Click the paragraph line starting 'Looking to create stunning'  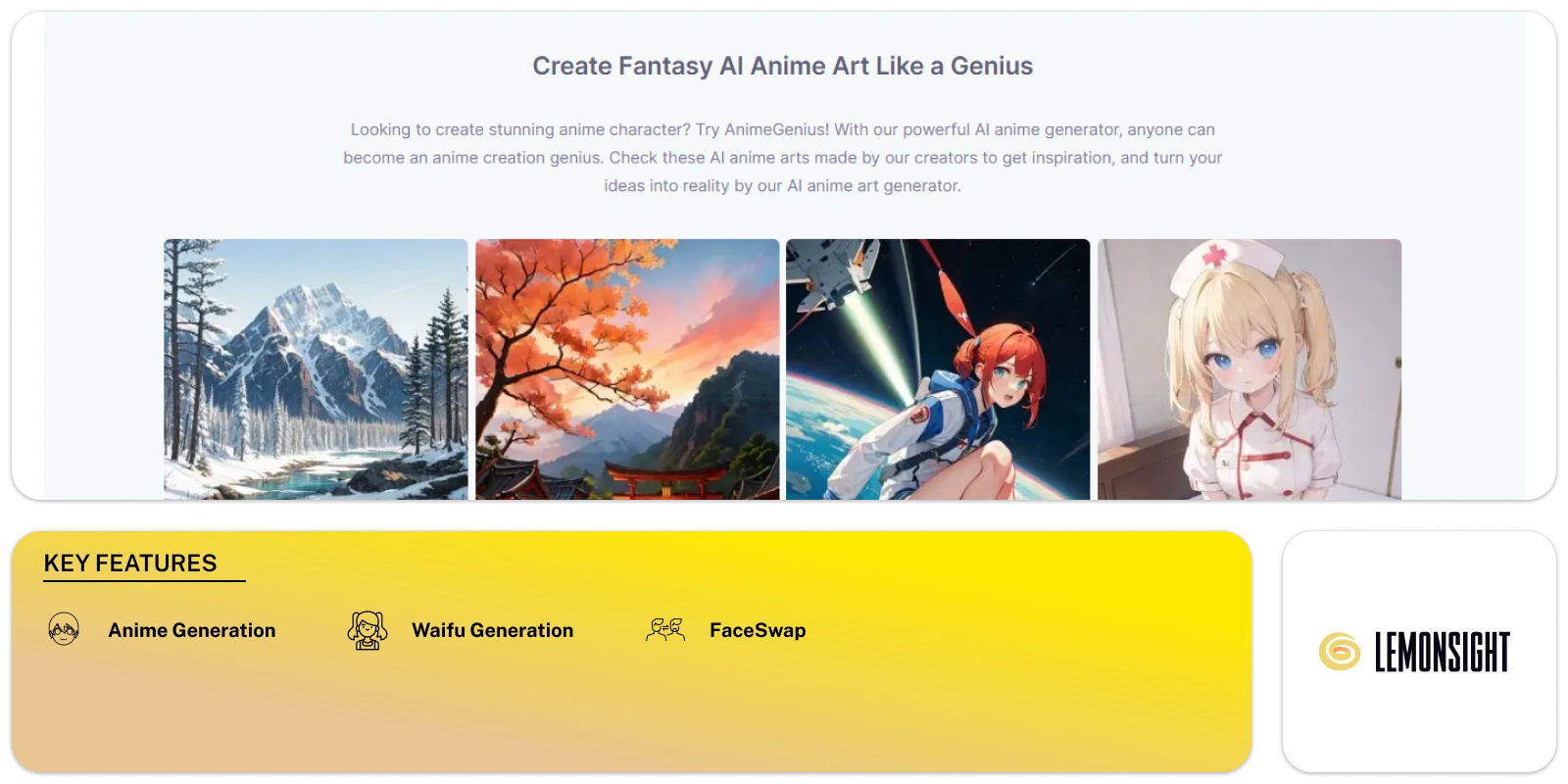click(783, 129)
